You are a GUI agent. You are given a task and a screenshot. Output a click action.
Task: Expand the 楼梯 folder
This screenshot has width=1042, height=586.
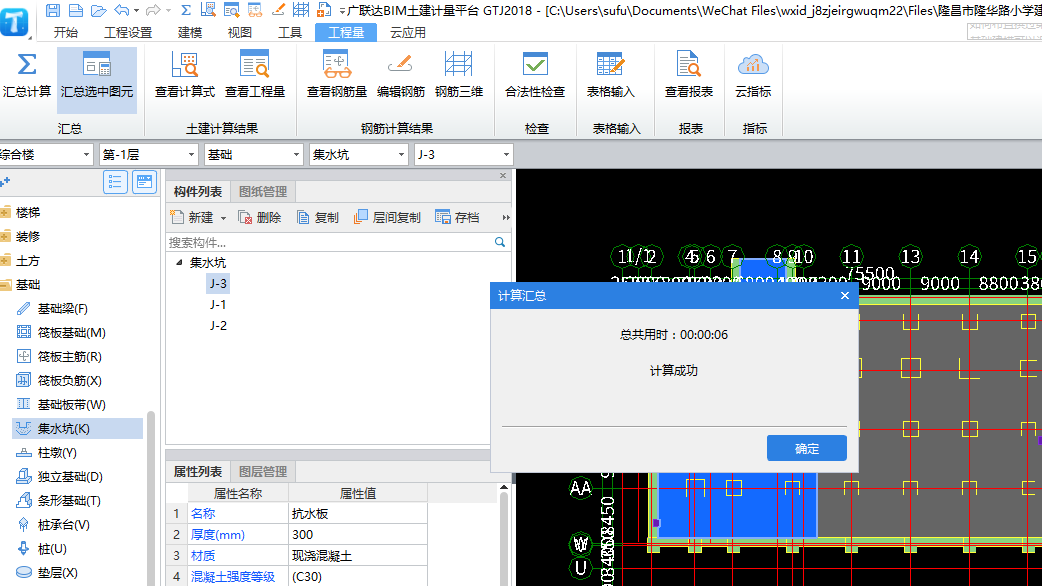coord(5,213)
